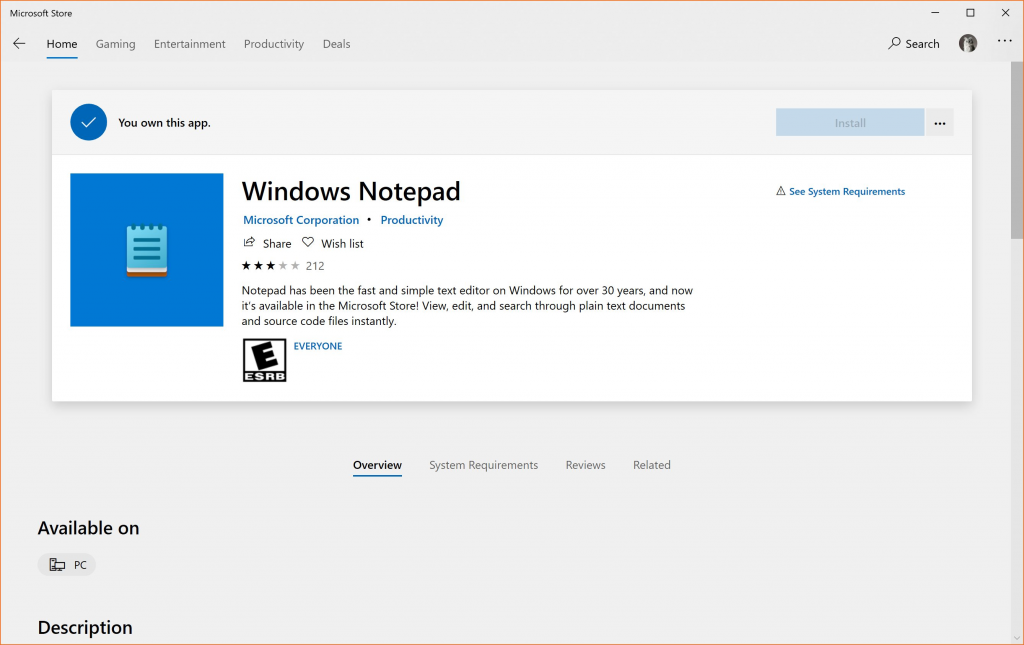Click the Windows Notepad app tile
This screenshot has width=1024, height=645.
[147, 250]
